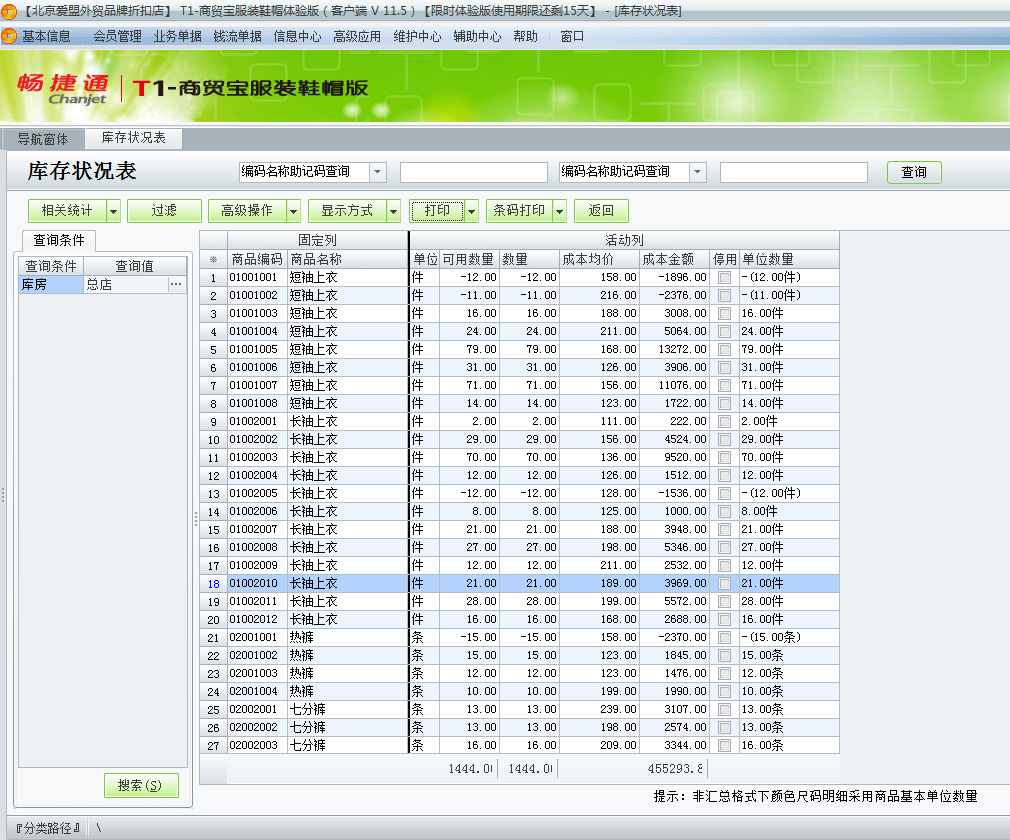Image resolution: width=1010 pixels, height=840 pixels.
Task: Click the 辅助中心 icon
Action: (479, 35)
